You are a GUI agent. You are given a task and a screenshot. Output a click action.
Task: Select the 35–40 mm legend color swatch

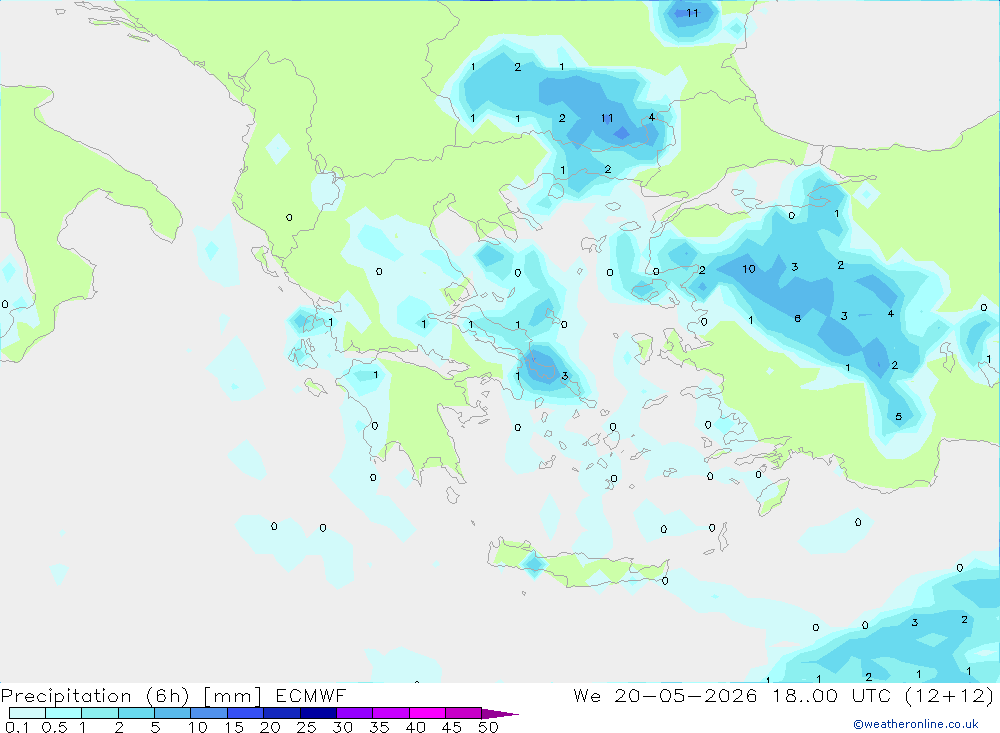(391, 713)
